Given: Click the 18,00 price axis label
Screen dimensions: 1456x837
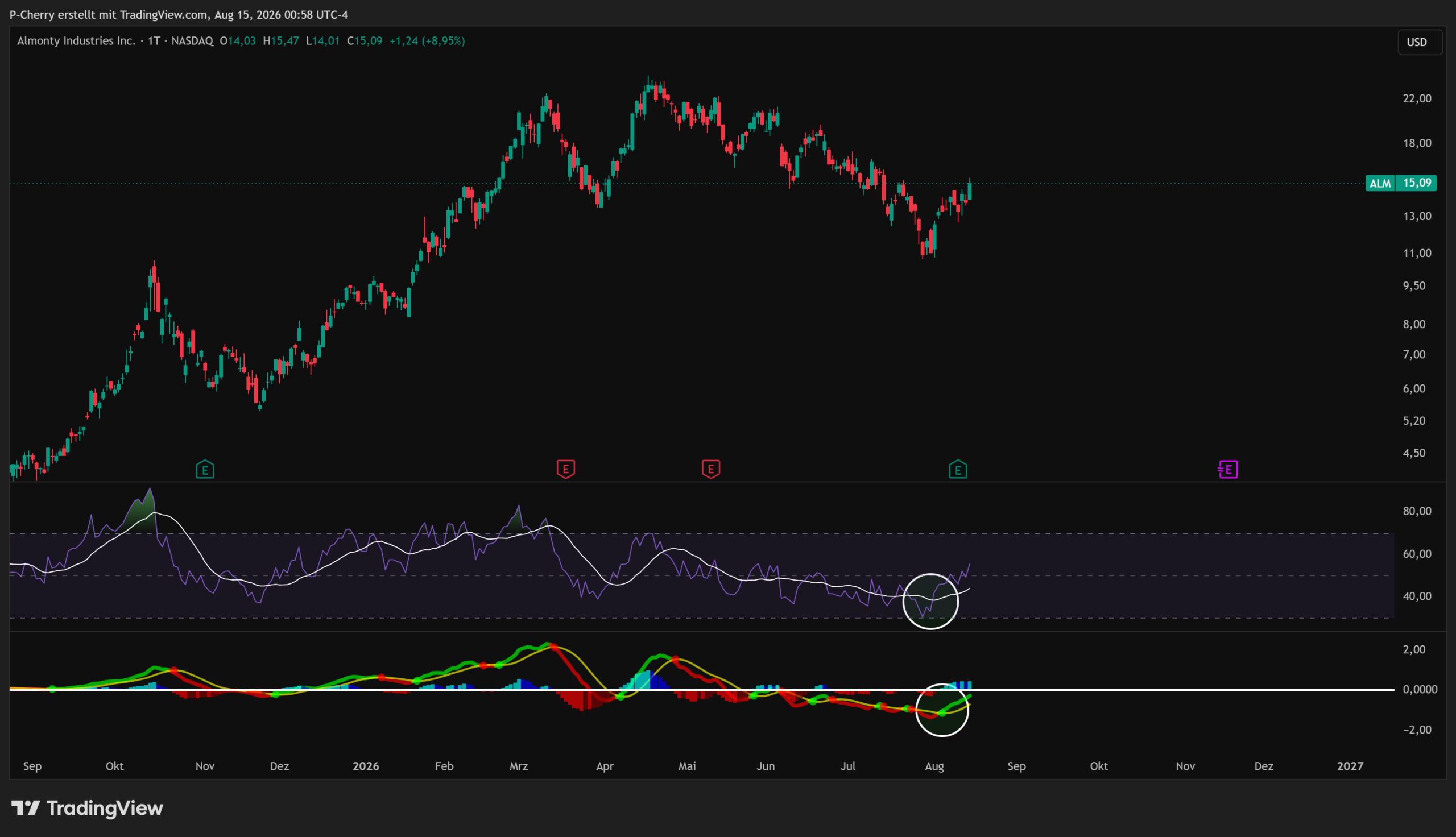Looking at the screenshot, I should pyautogui.click(x=1417, y=143).
